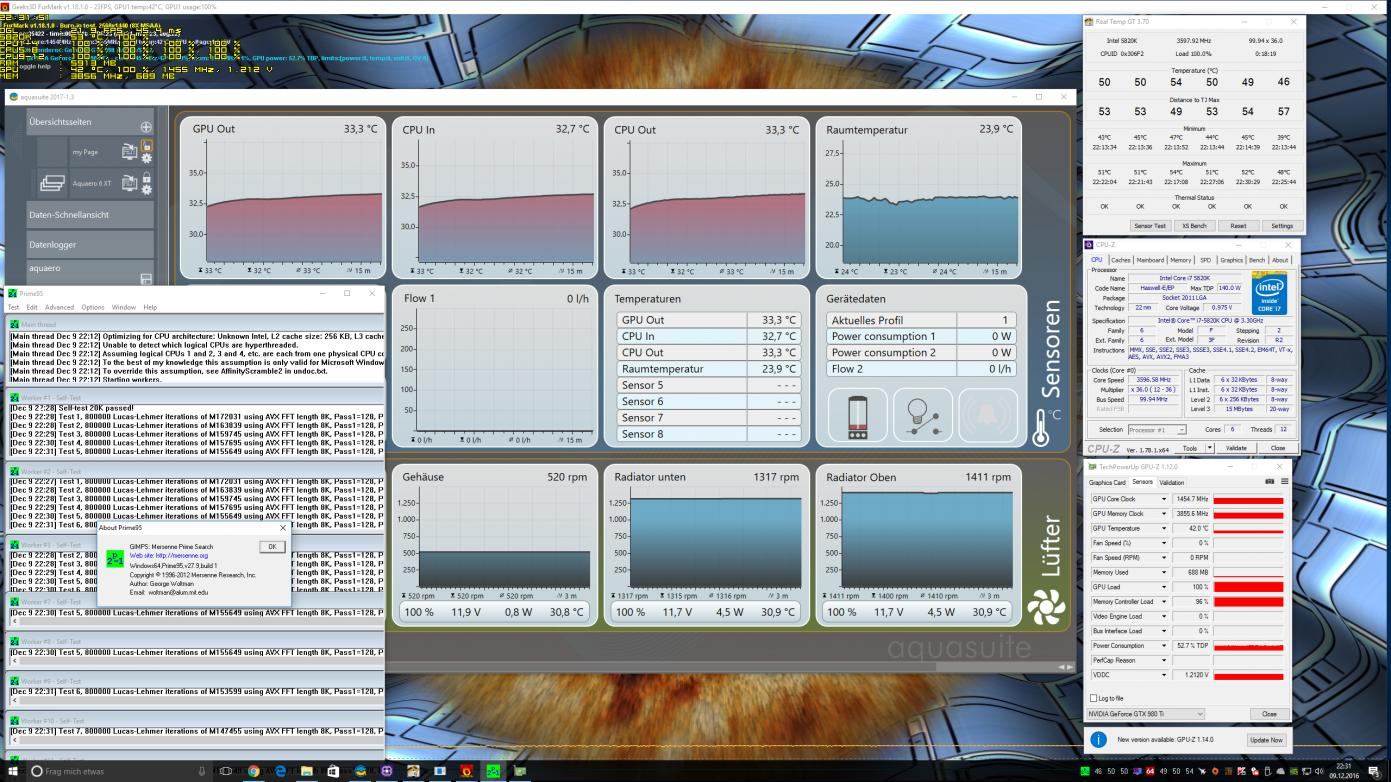This screenshot has height=782, width=1391.
Task: Open Prime95 Help menu
Action: click(x=150, y=307)
